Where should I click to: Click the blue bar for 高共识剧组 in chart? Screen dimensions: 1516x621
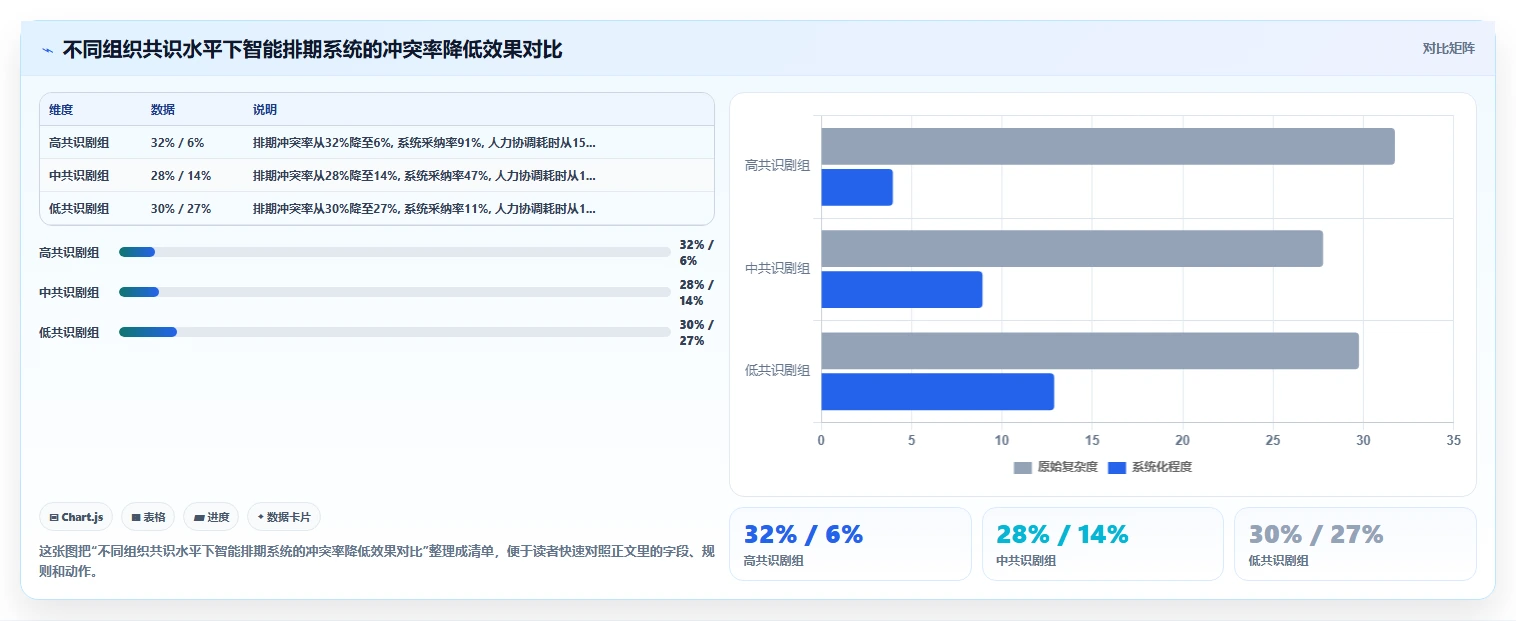tap(857, 188)
